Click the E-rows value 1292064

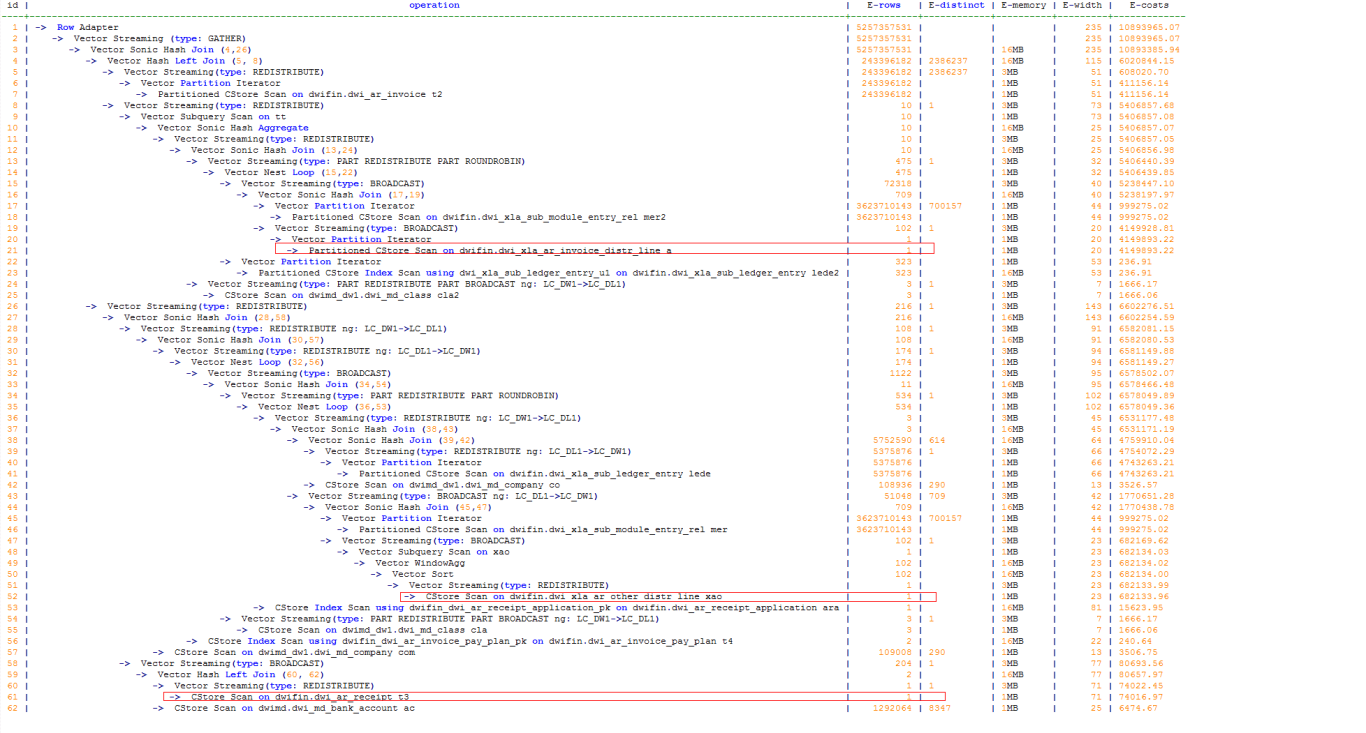890,708
